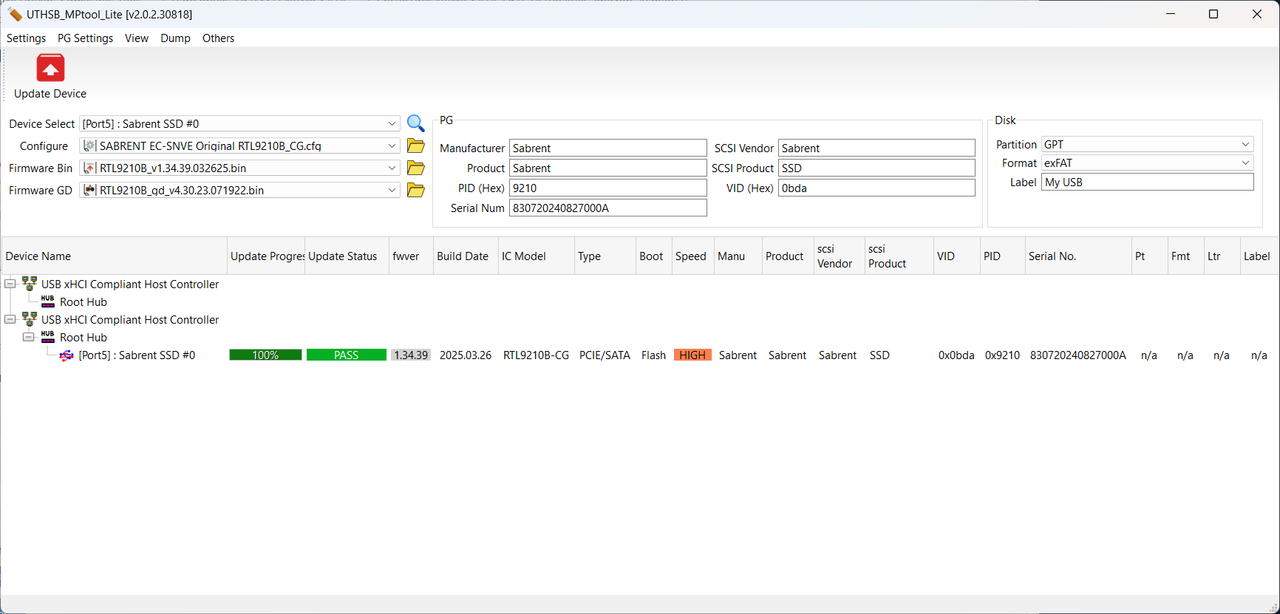Viewport: 1280px width, 614px height.
Task: Click the green PASS status bar
Action: tap(346, 355)
